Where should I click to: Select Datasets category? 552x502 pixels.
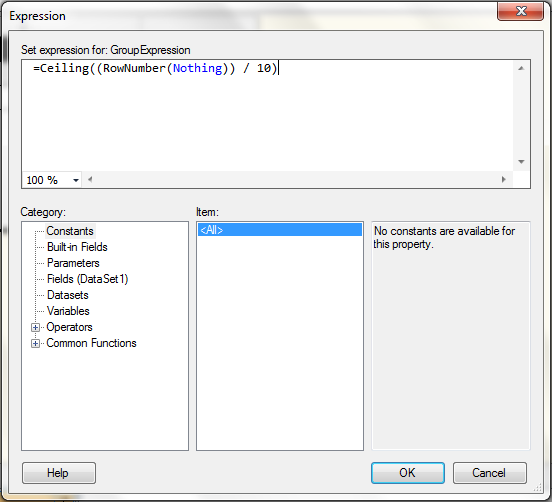[68, 295]
